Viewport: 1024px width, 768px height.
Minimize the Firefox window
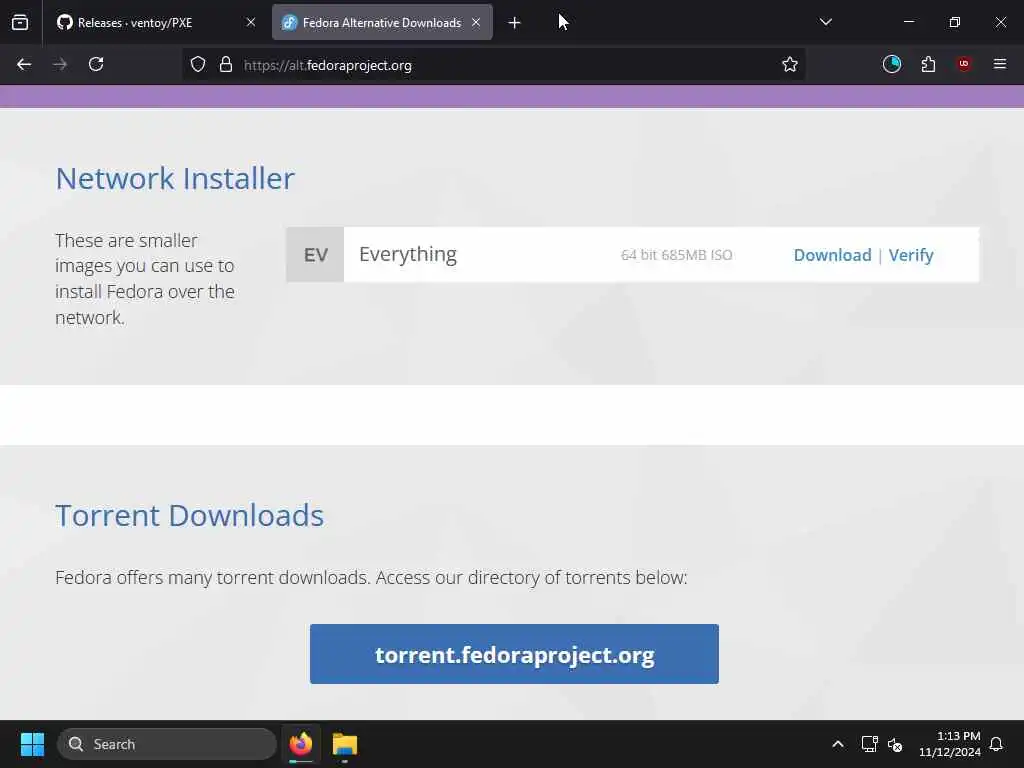908,22
